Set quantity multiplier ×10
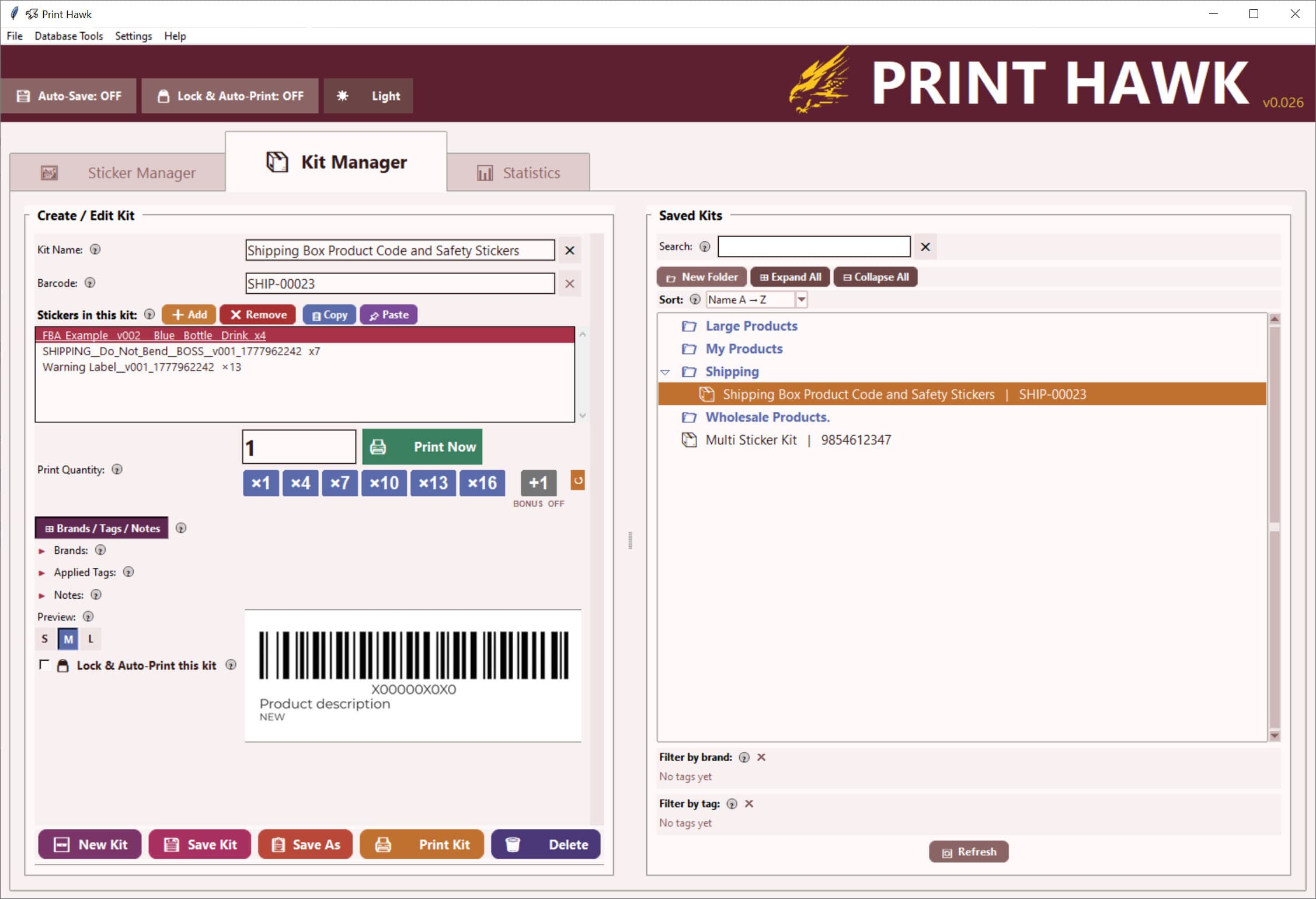 [384, 483]
